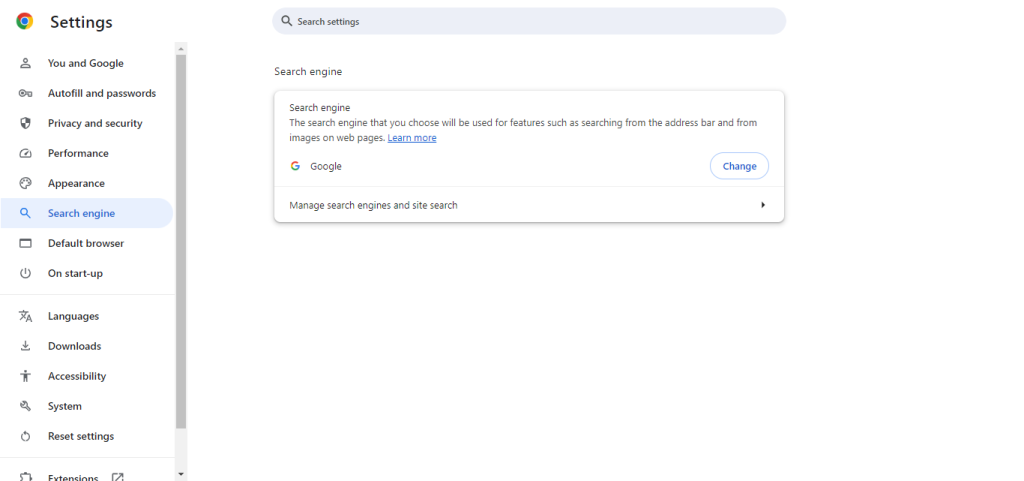Click the Google G logo
This screenshot has width=1024, height=481.
click(x=295, y=166)
